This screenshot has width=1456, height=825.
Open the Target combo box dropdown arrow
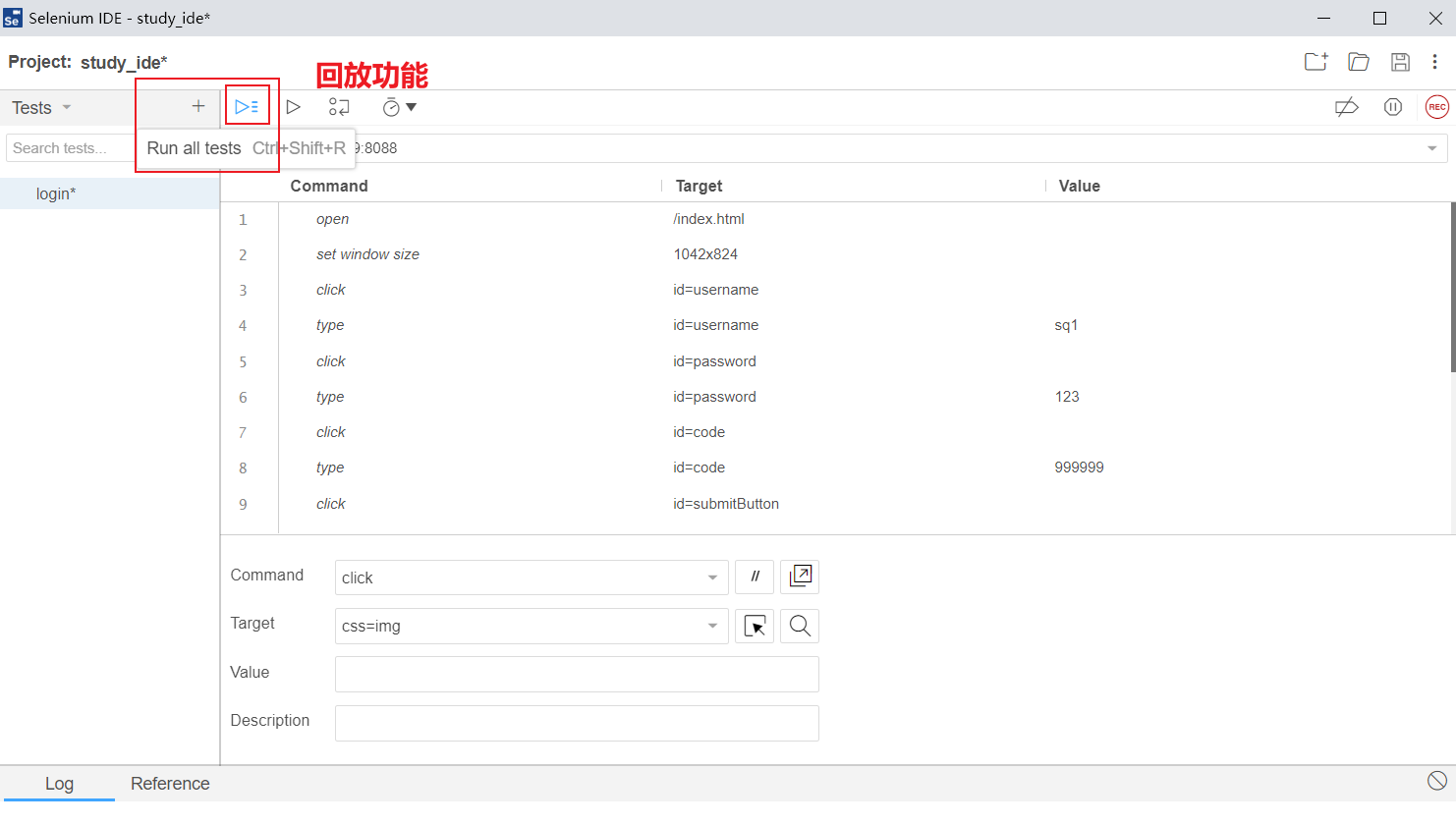(712, 626)
